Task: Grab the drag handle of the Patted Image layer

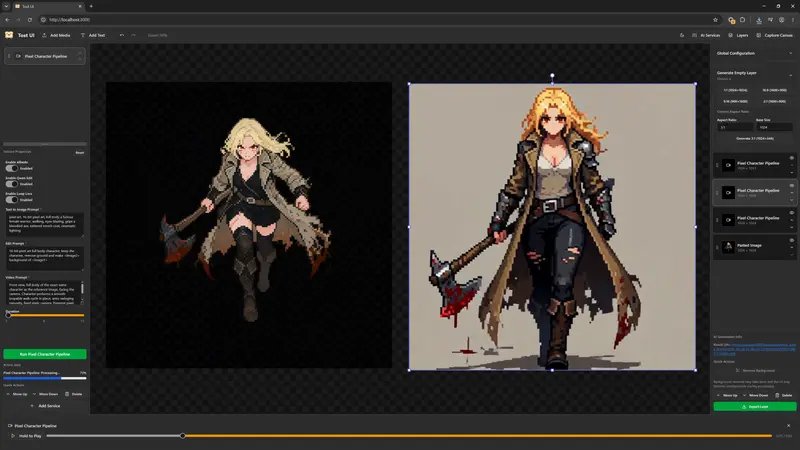Action: (x=717, y=247)
